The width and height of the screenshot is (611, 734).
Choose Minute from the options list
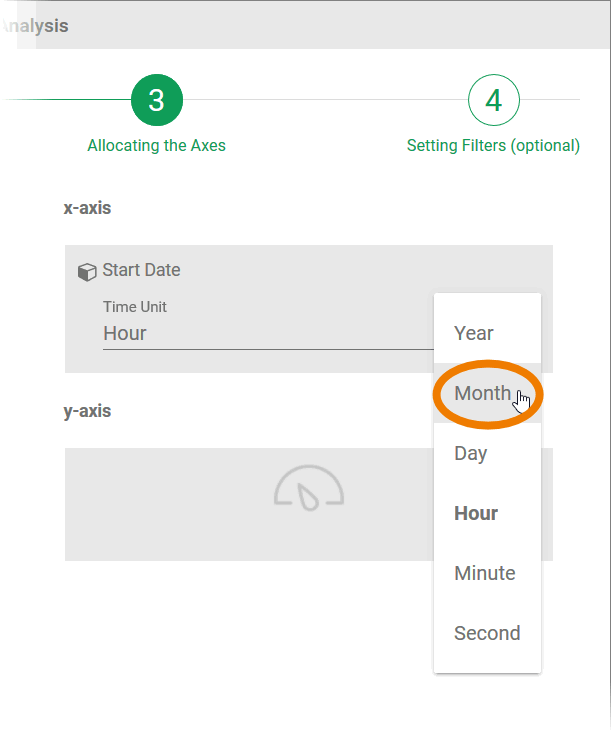click(x=485, y=573)
